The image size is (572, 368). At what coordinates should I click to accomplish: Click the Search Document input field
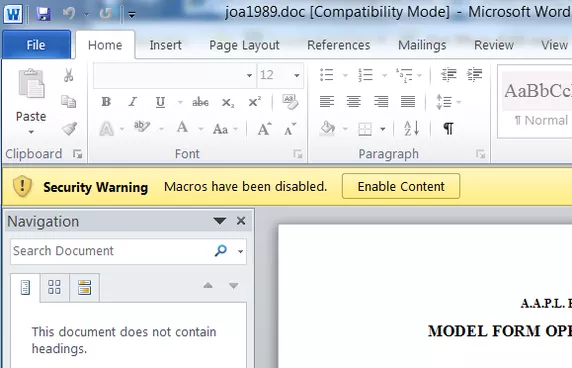112,251
